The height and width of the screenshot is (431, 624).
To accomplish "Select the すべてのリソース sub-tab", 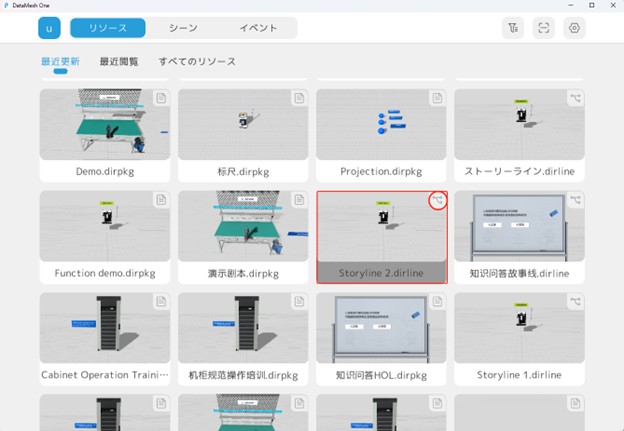I will (x=197, y=61).
